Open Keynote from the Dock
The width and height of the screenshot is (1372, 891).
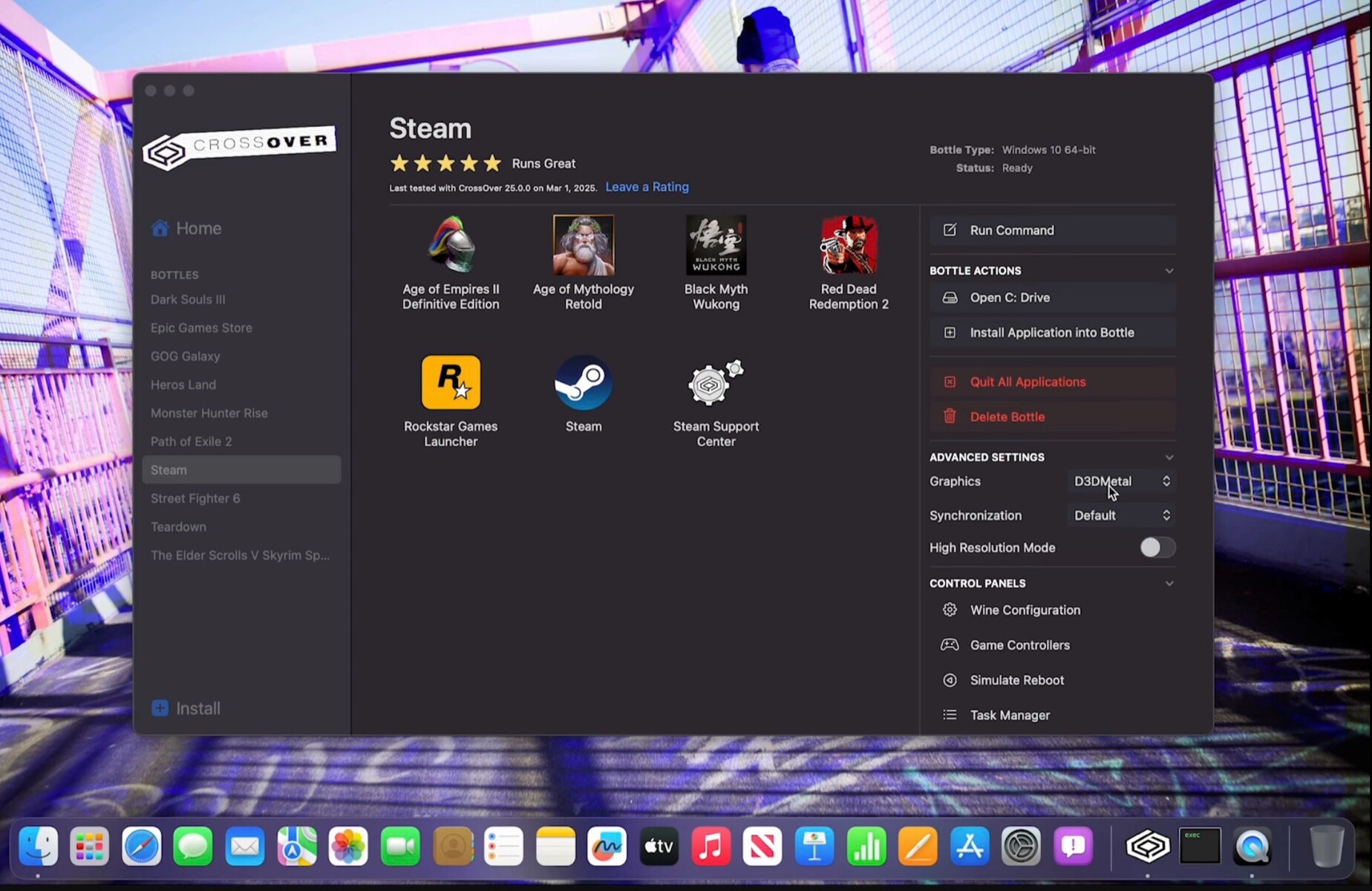pos(814,846)
